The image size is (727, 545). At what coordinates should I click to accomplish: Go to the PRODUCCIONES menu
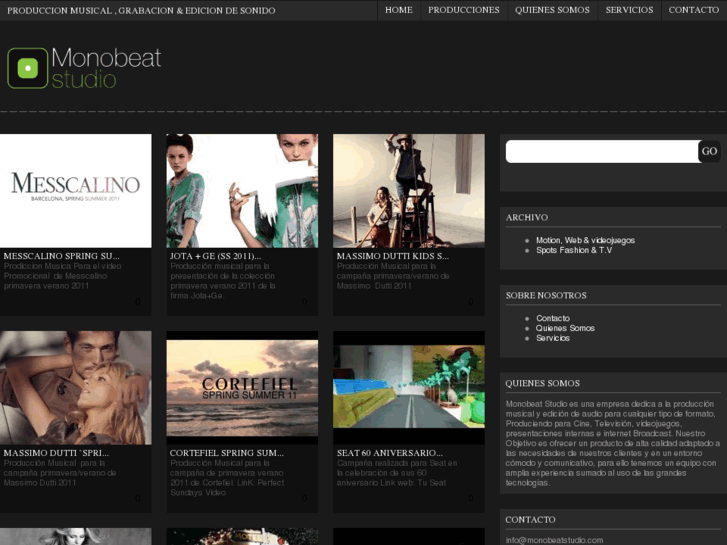coord(464,10)
